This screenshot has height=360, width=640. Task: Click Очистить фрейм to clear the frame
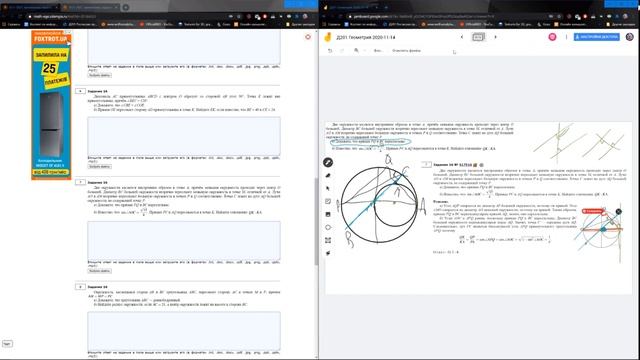tap(406, 51)
